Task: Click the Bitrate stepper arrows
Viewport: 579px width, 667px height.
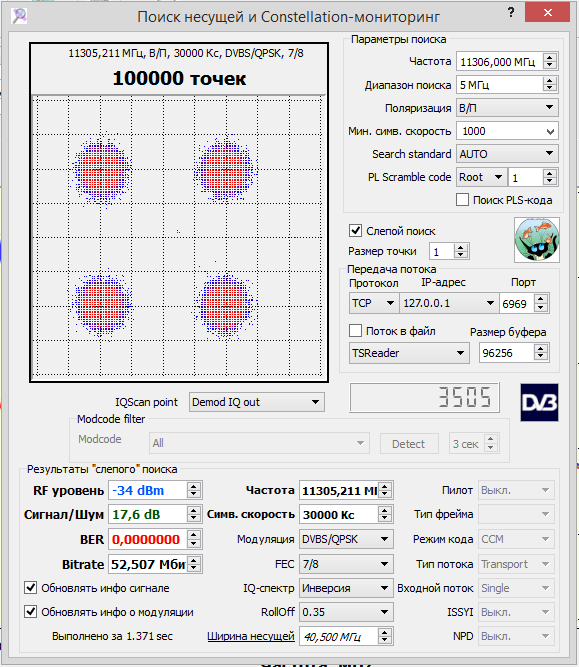Action: point(194,564)
